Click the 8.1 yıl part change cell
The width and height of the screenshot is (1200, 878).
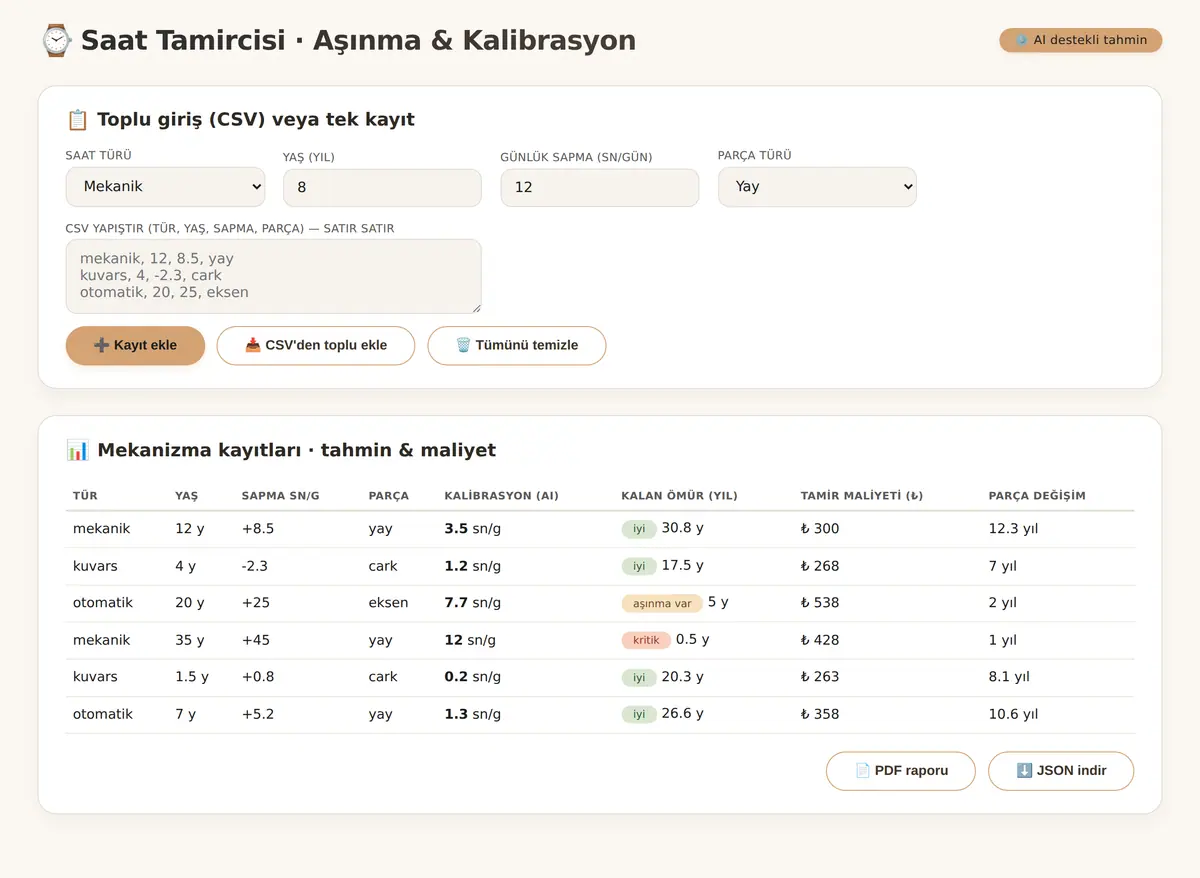tap(1008, 677)
